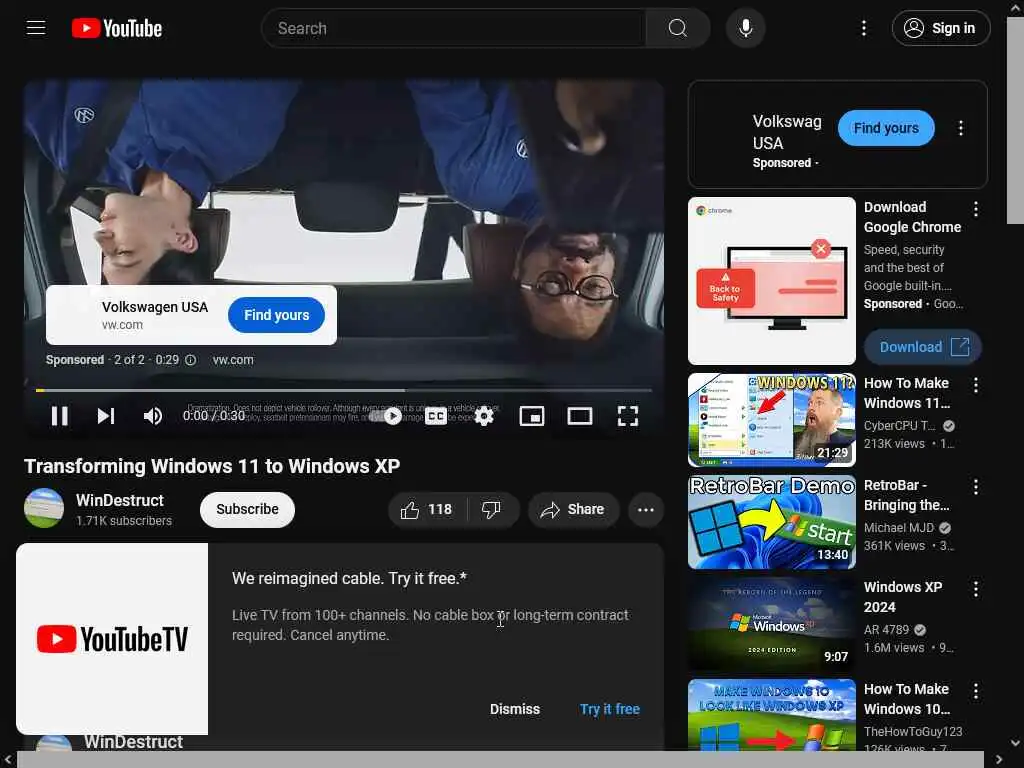Mute the player volume
1024x768 pixels.
[x=152, y=416]
